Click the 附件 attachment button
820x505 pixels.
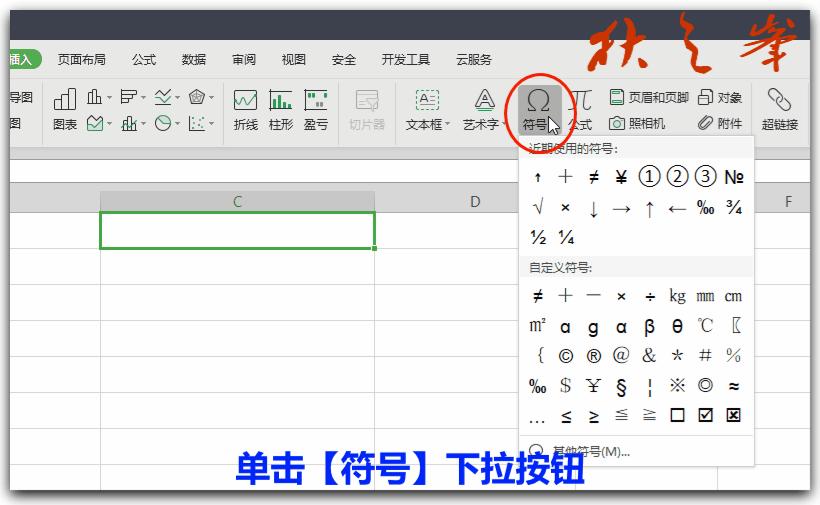point(720,123)
